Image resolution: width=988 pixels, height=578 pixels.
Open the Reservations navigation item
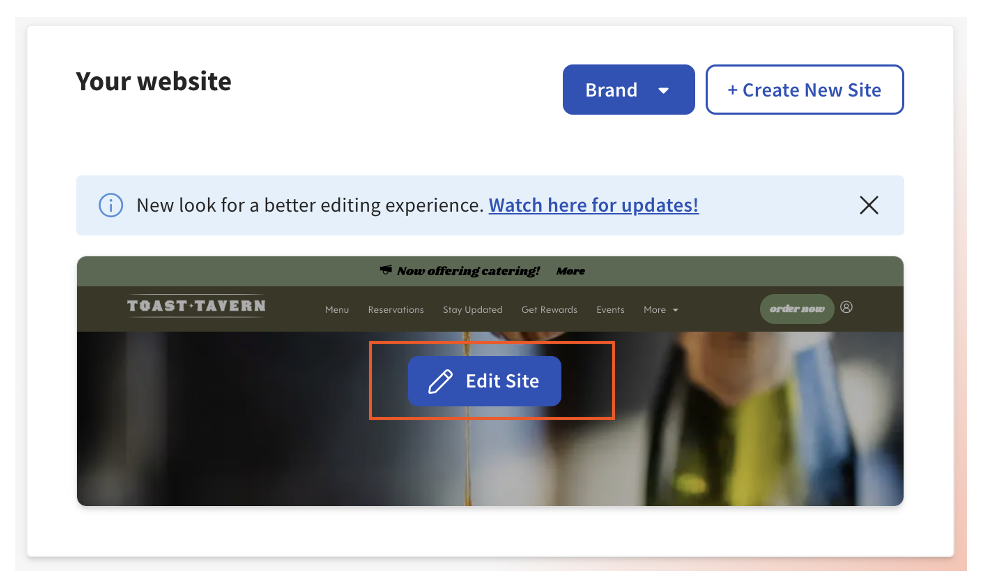(396, 309)
